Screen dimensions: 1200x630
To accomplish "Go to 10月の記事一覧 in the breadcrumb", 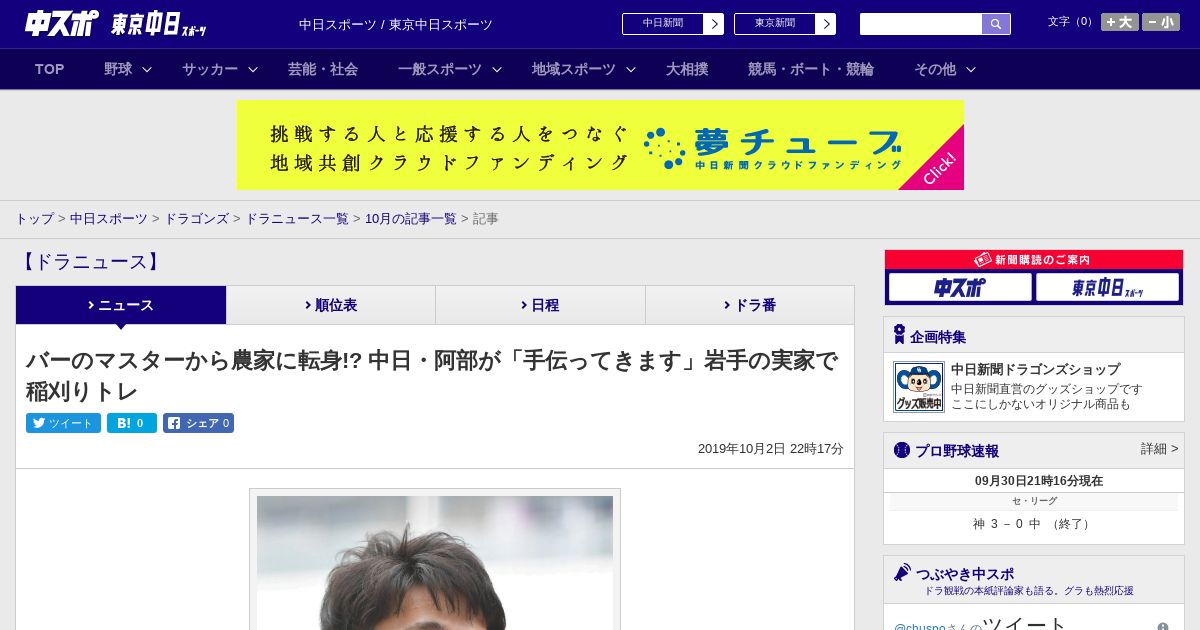I will 411,218.
